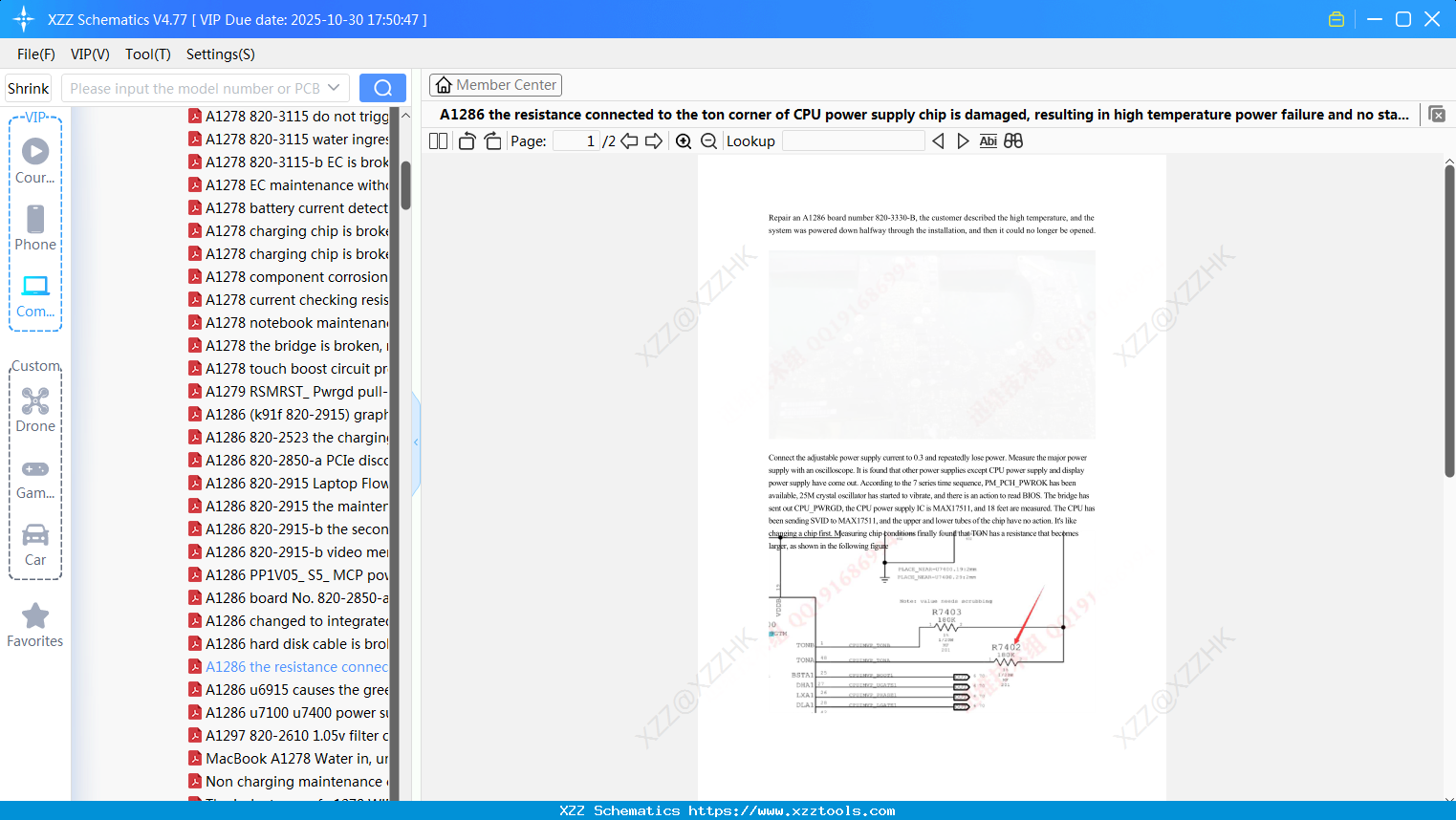Open the Courses sidebar section
The width and height of the screenshot is (1456, 820).
[35, 162]
